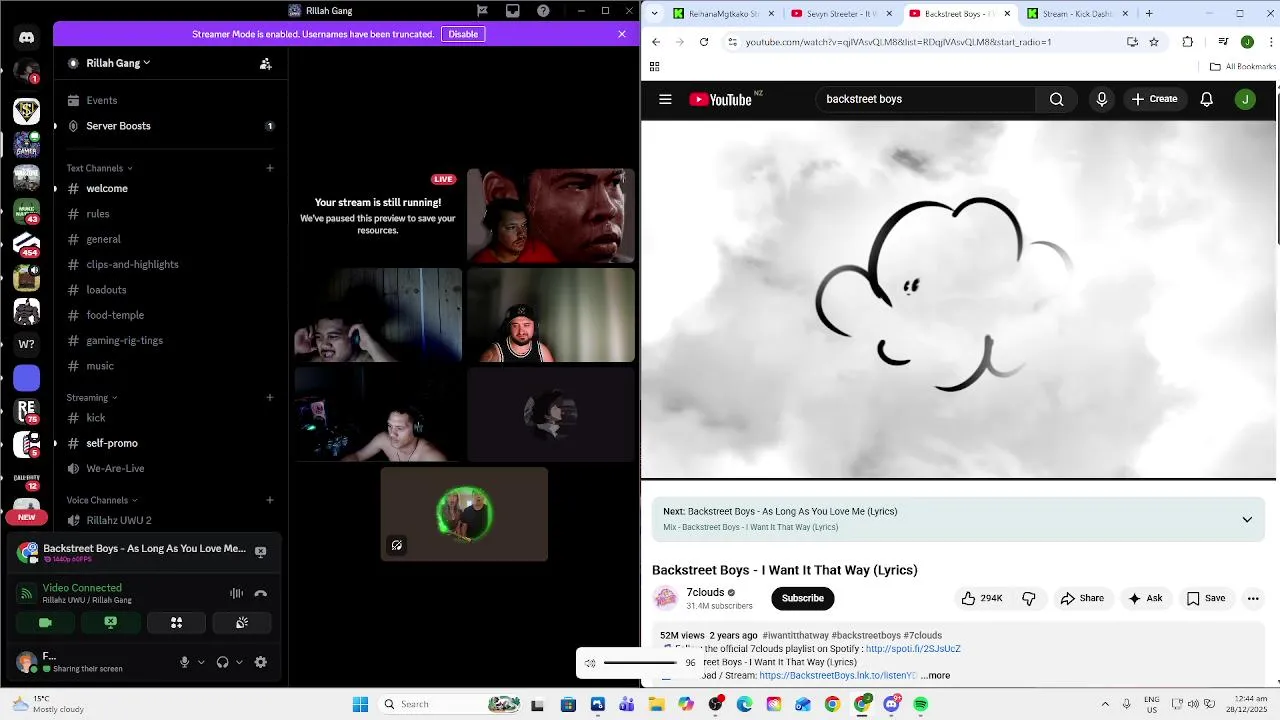Bookmark this page star icon
The image size is (1280, 720).
[x=1154, y=42]
